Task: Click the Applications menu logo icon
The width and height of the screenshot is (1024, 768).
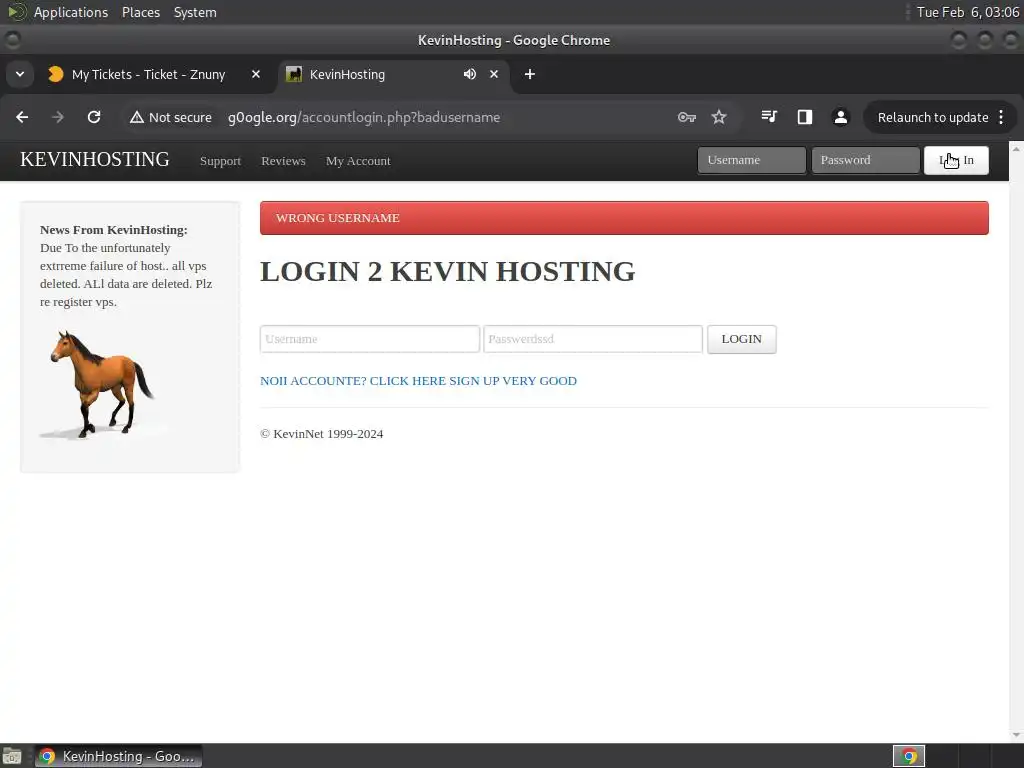Action: [x=16, y=12]
